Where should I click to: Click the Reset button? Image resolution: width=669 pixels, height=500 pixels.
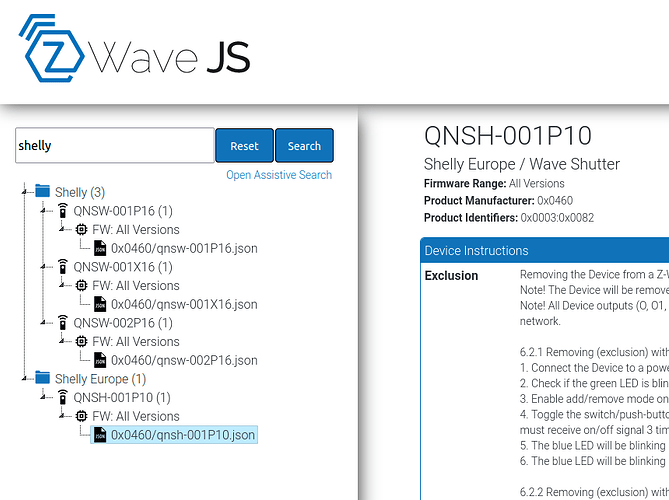pyautogui.click(x=244, y=145)
